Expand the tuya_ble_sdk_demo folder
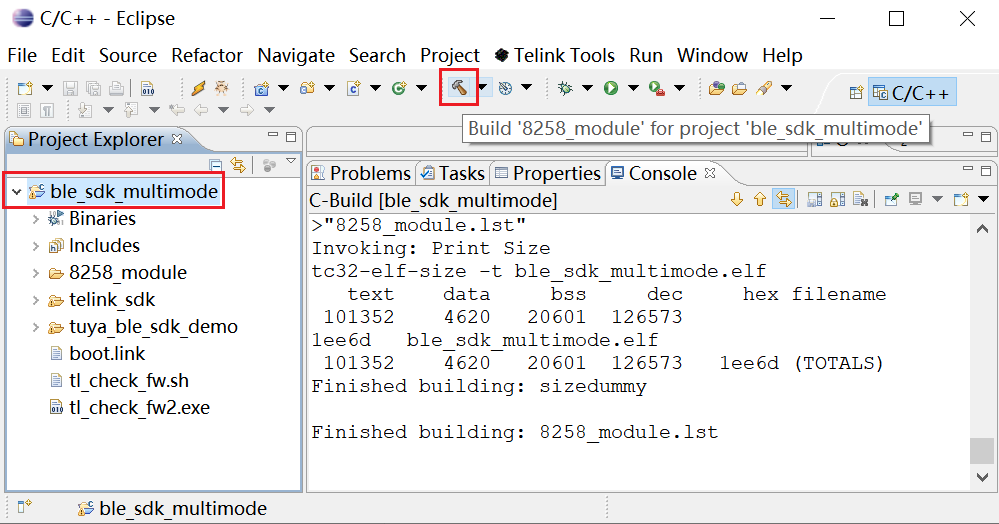The width and height of the screenshot is (999, 524). [x=36, y=327]
